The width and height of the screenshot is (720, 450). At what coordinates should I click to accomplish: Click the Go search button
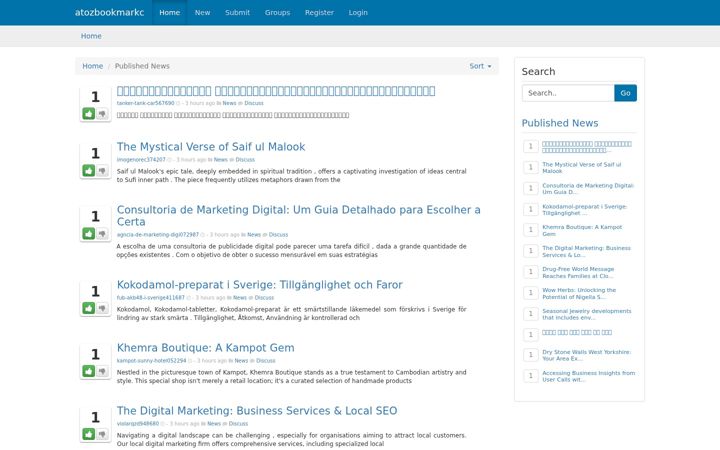click(x=625, y=93)
